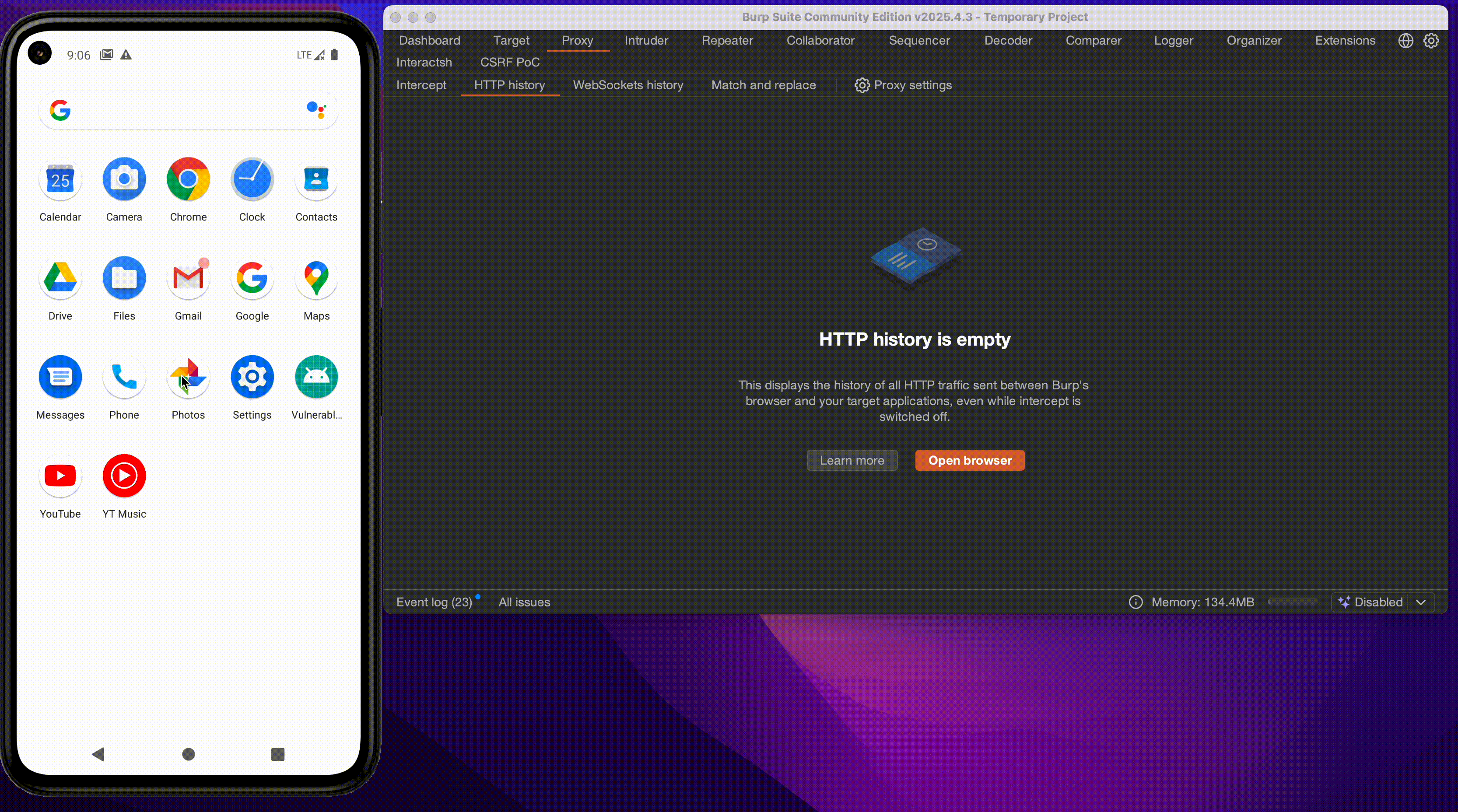Open the Repeater tab

[x=727, y=41]
